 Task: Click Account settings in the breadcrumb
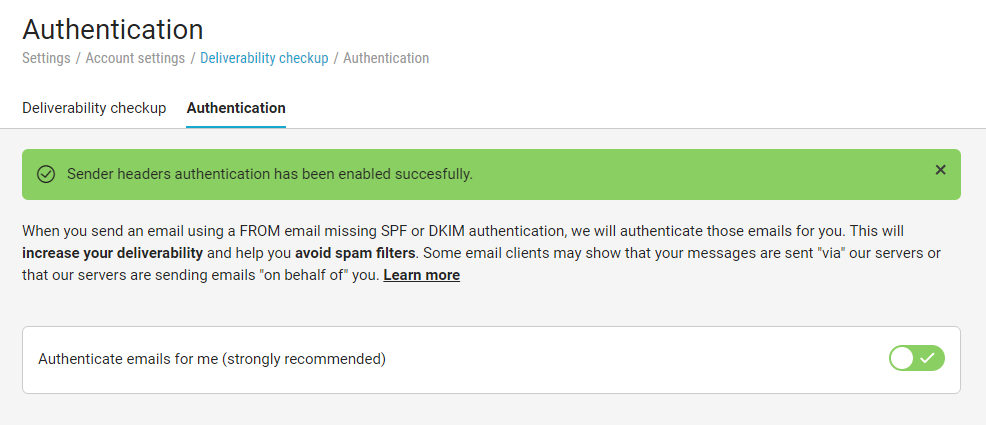coord(135,58)
